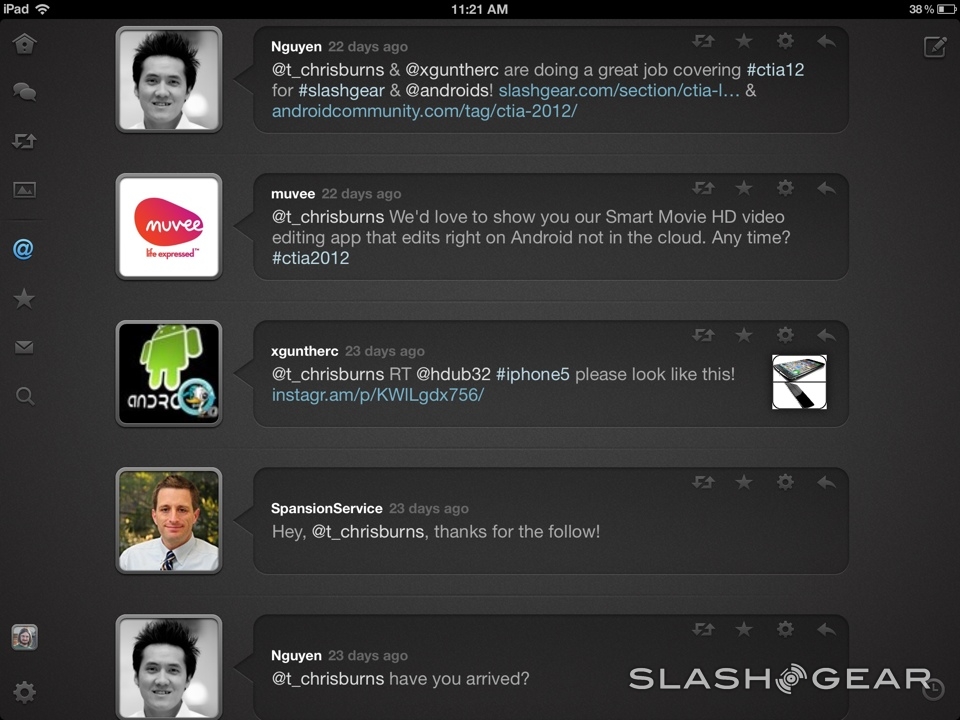Open the media photos icon in sidebar
Screen dimensions: 960x720
[x=24, y=190]
